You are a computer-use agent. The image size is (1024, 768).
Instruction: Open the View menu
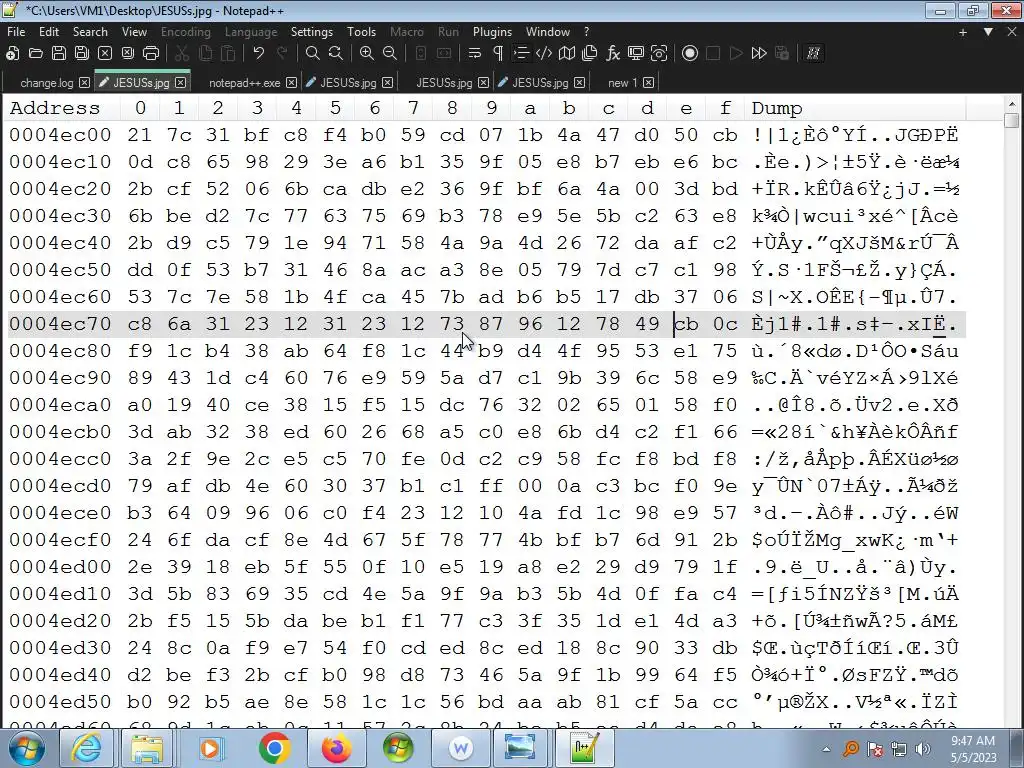pyautogui.click(x=135, y=31)
